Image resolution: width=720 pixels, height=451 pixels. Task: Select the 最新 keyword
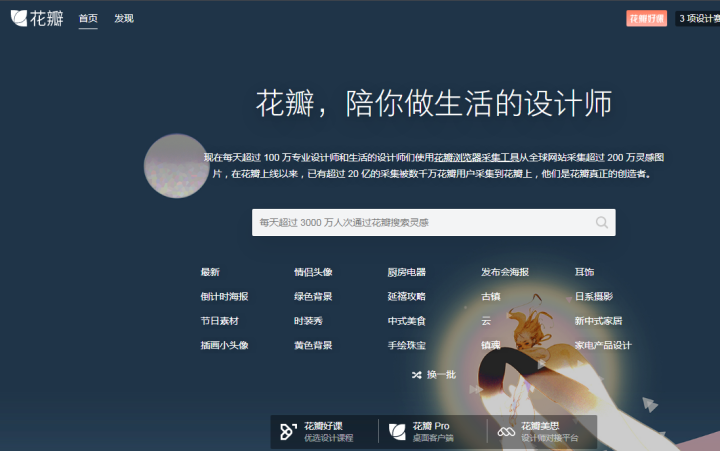(210, 272)
